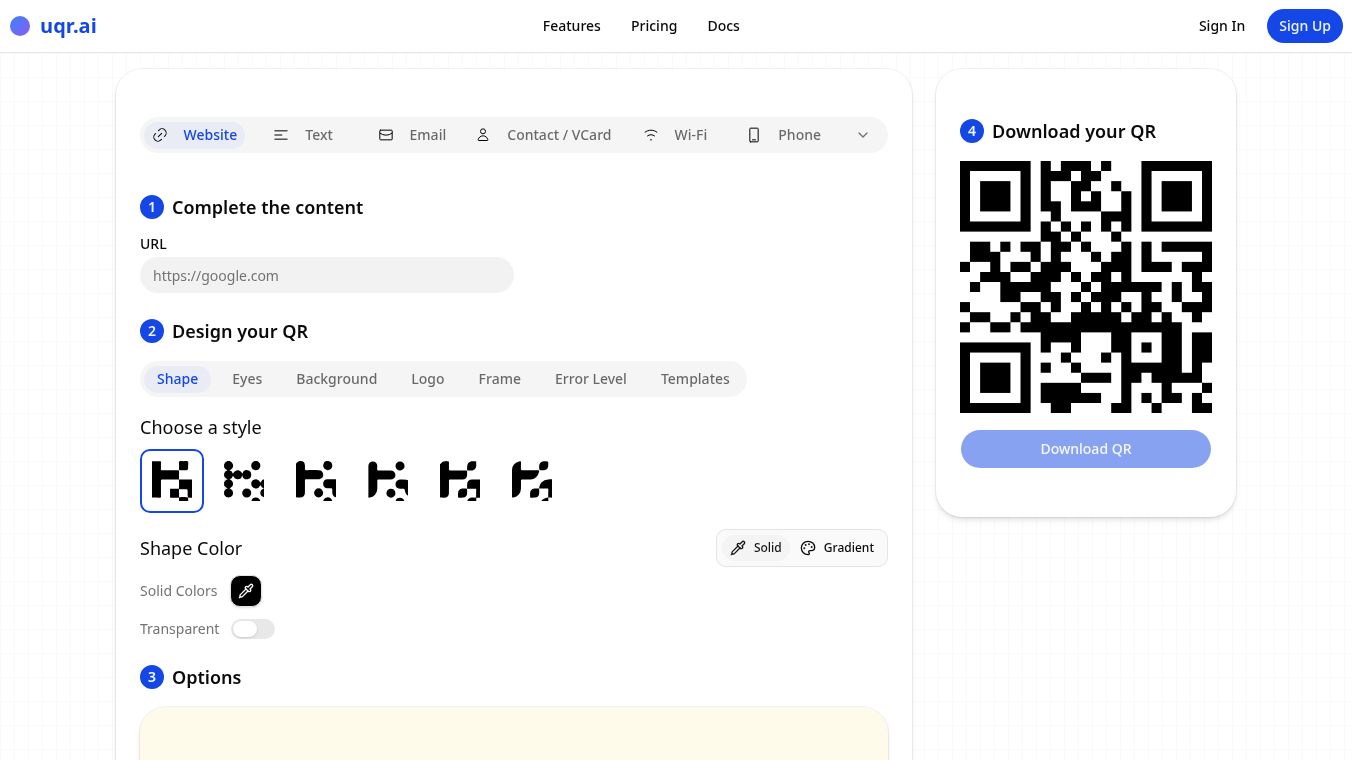
Task: Click the 'URL' field label
Action: pos(153,244)
